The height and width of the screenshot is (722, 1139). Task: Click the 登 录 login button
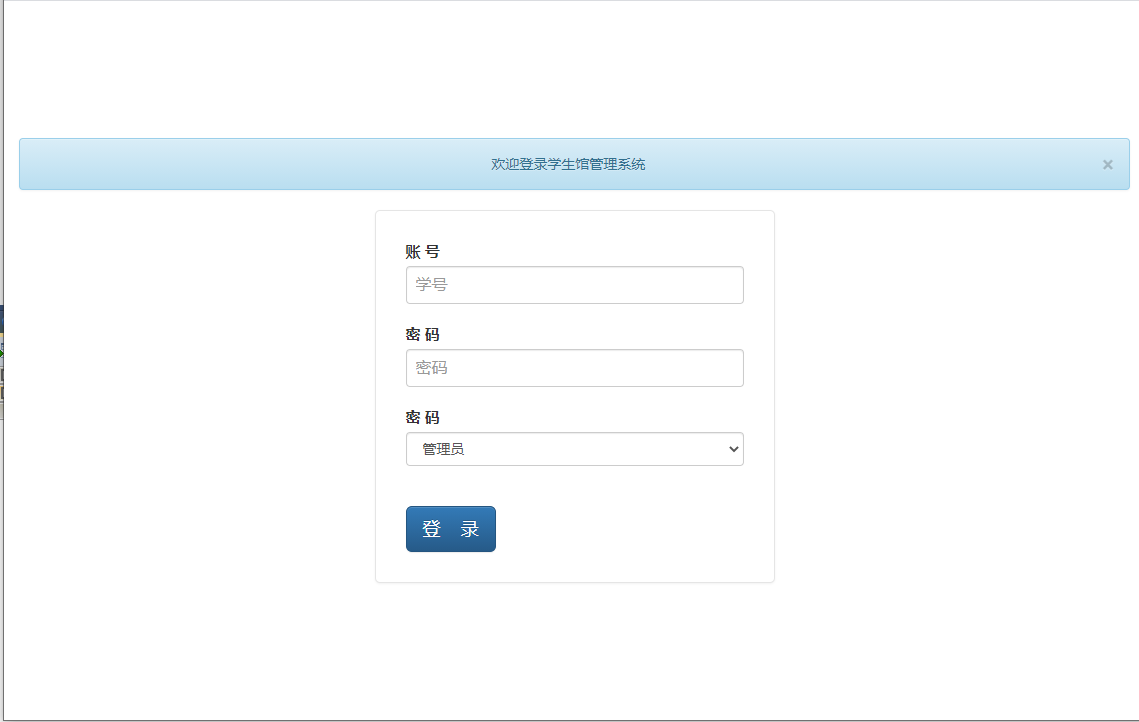(x=450, y=529)
